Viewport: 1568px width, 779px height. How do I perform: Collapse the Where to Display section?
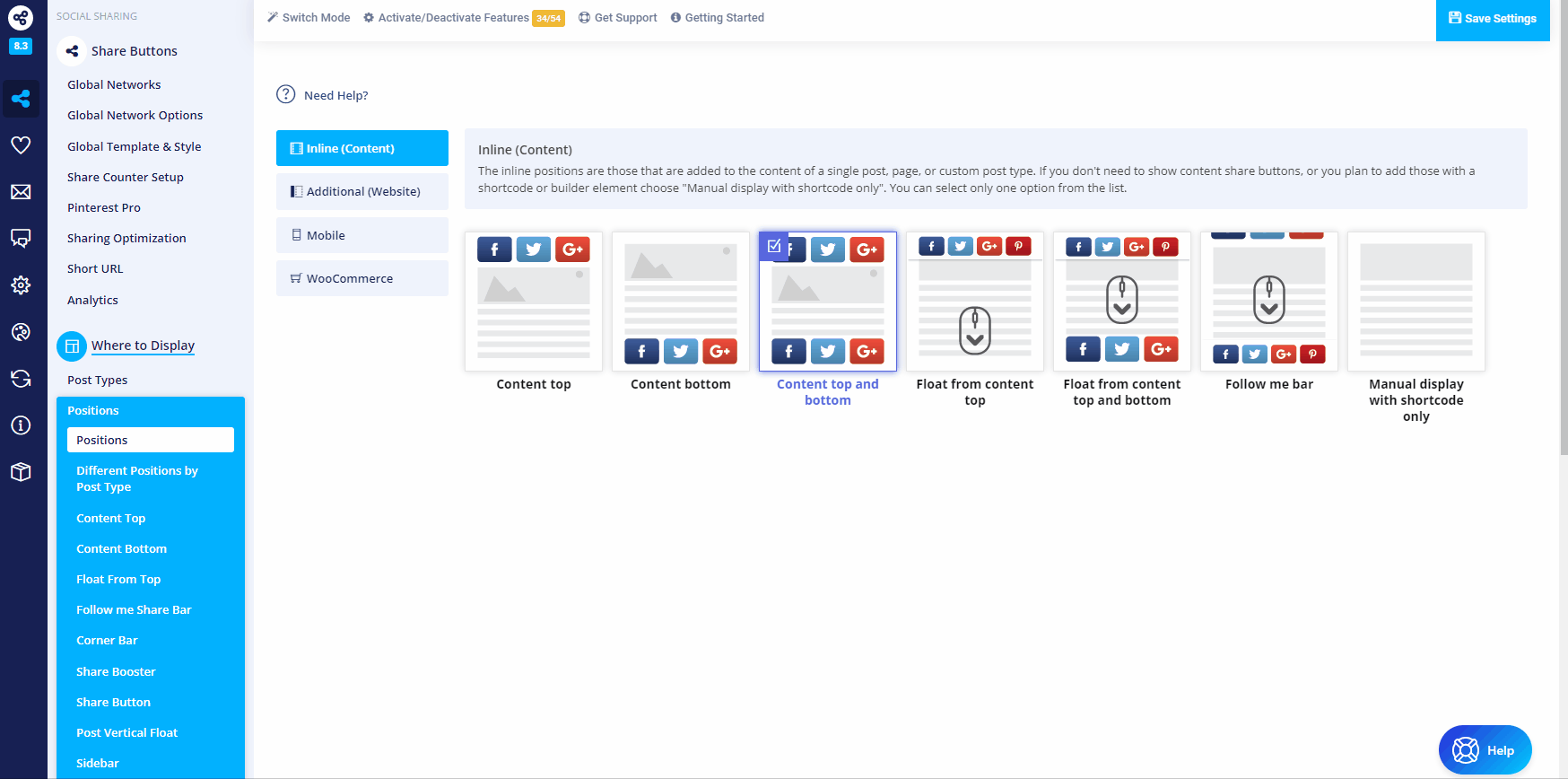[x=143, y=346]
